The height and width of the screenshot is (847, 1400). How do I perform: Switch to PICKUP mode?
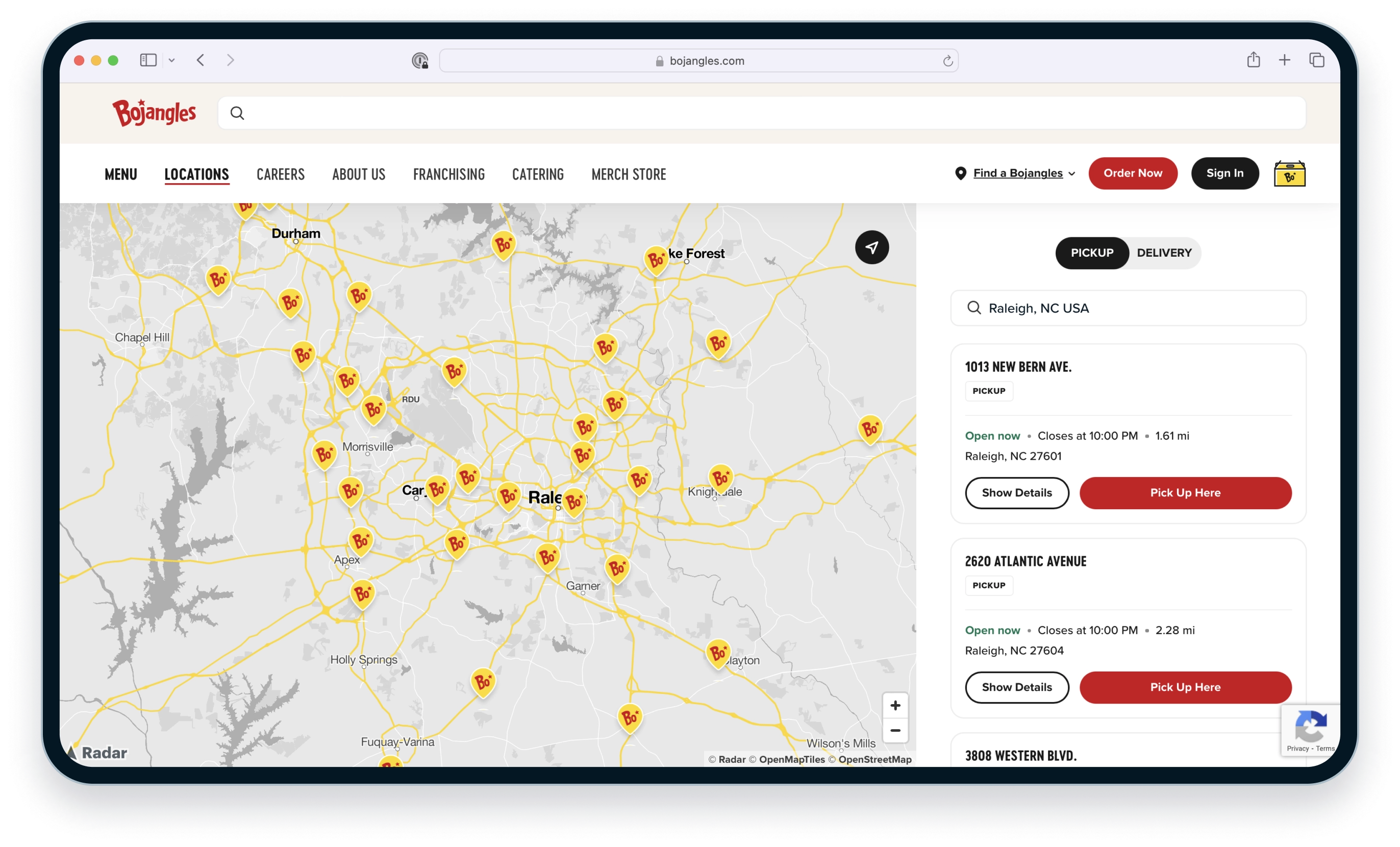pyautogui.click(x=1091, y=253)
